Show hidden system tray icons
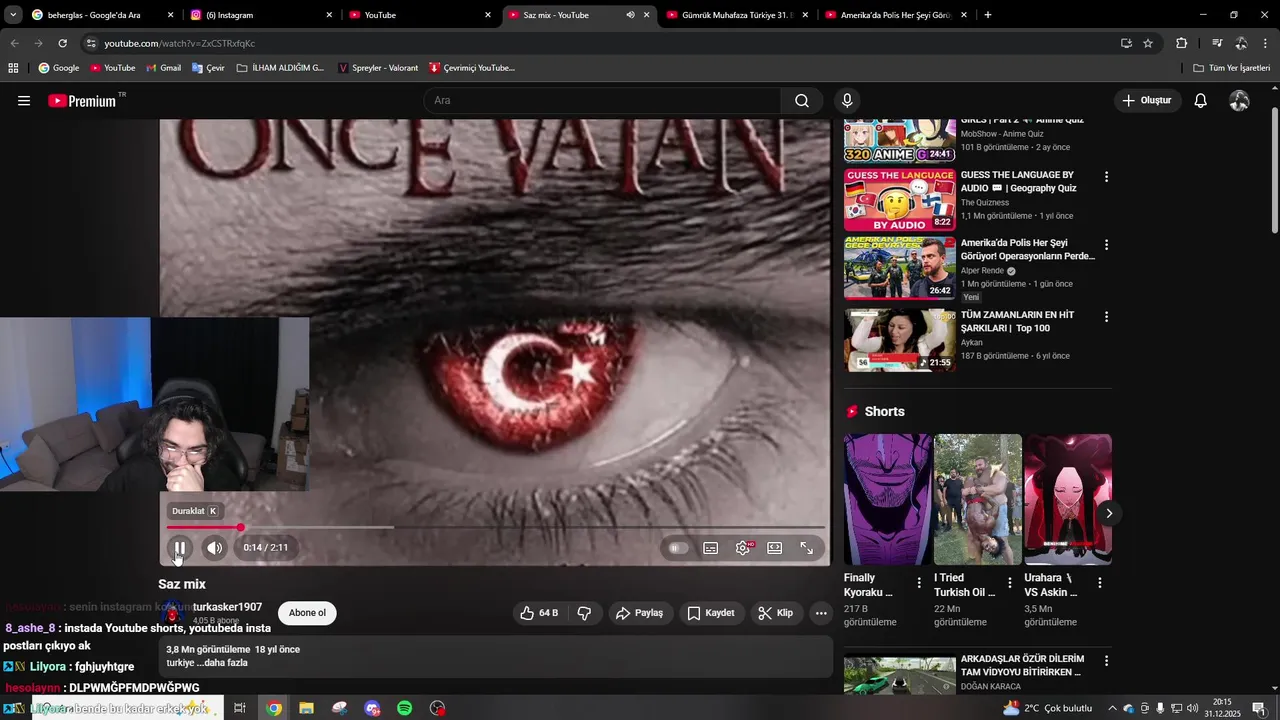Screen dimensions: 1280x720 click(1112, 708)
